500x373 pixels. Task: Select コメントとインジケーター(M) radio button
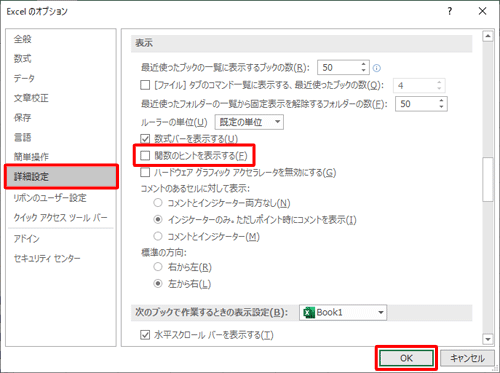coord(158,236)
